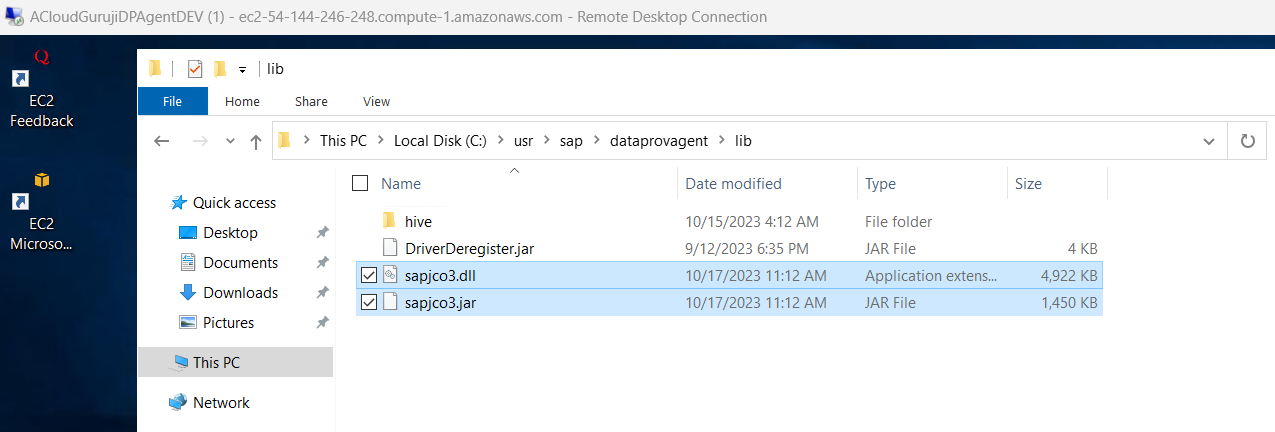Select Network in navigation pane
Screen dimensions: 1275x432
[x=221, y=402]
